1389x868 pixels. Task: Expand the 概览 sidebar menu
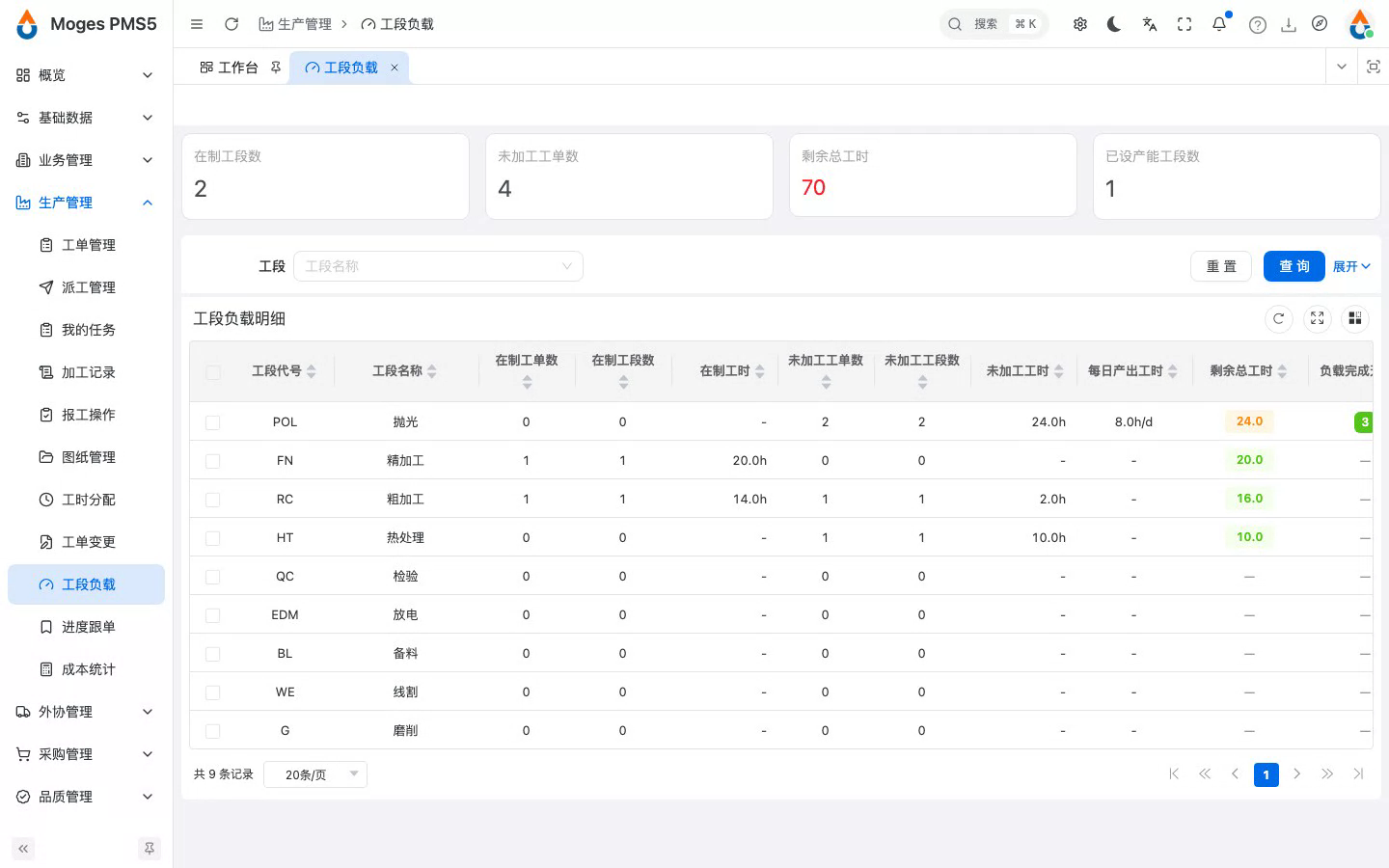pyautogui.click(x=86, y=75)
